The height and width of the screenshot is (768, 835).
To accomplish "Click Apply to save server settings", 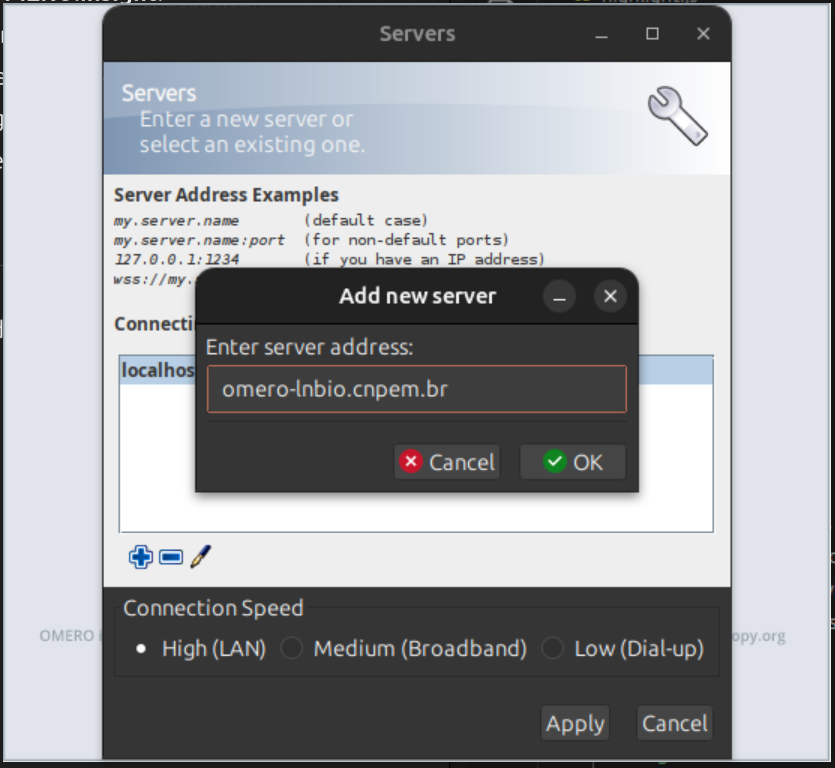I will (x=575, y=723).
